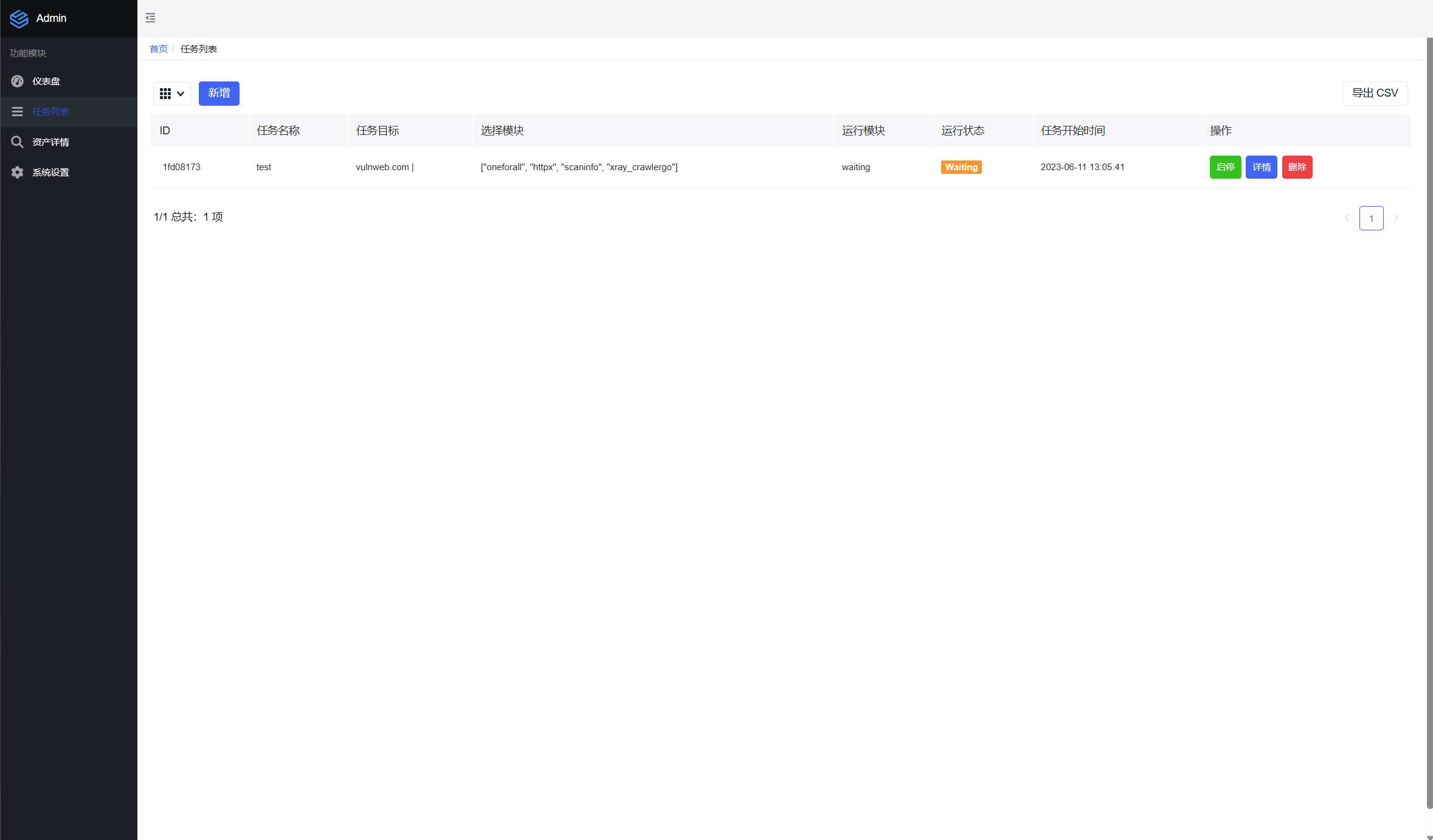1433x840 pixels.
Task: View task details with blue 详情 button
Action: tap(1261, 167)
